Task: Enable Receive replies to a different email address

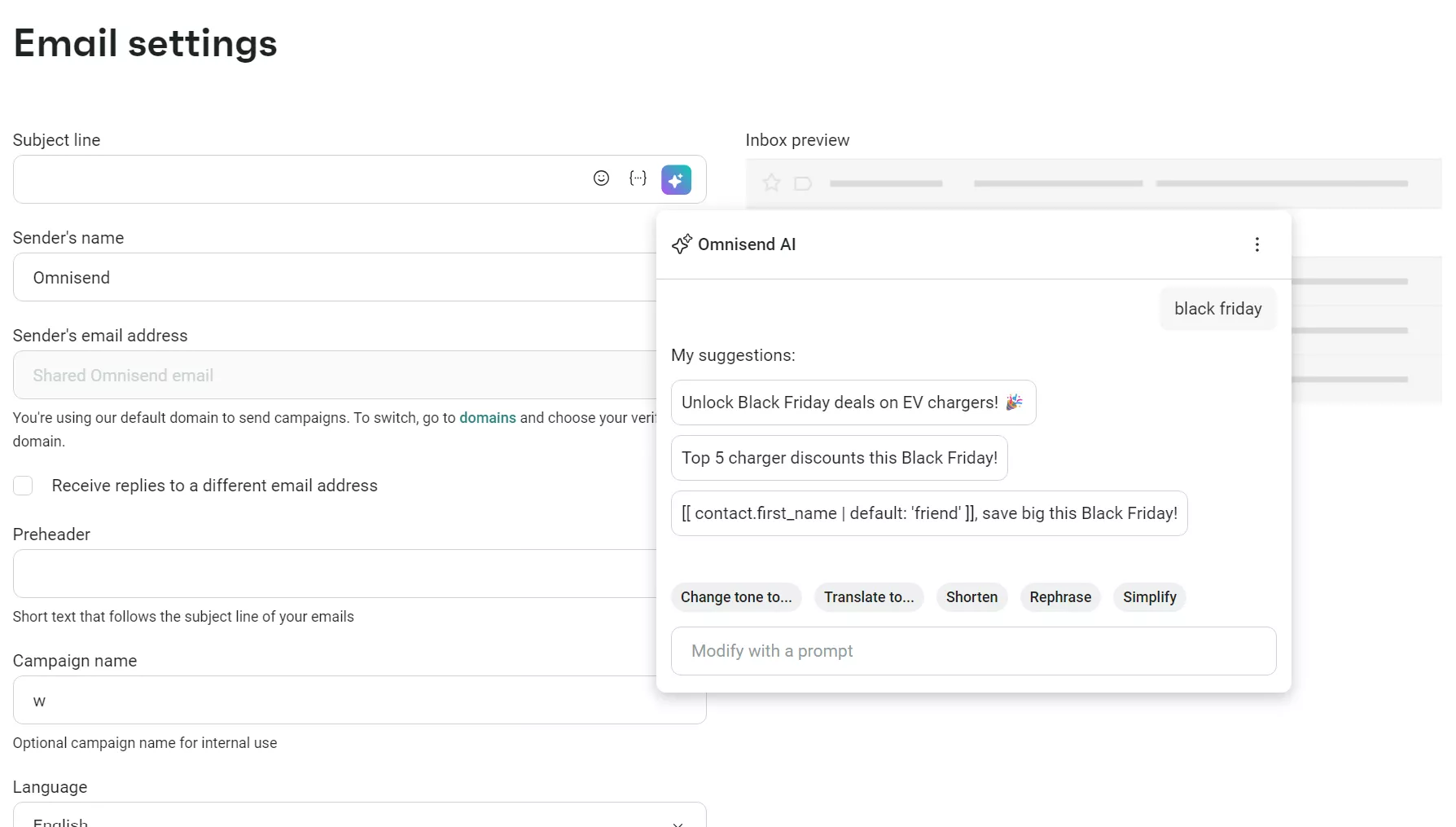Action: point(23,486)
